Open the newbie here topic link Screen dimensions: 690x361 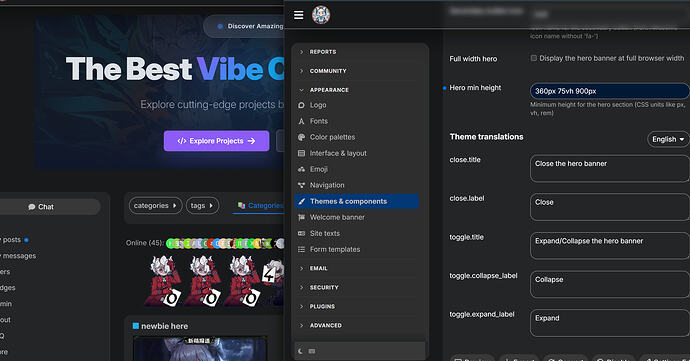coord(165,326)
